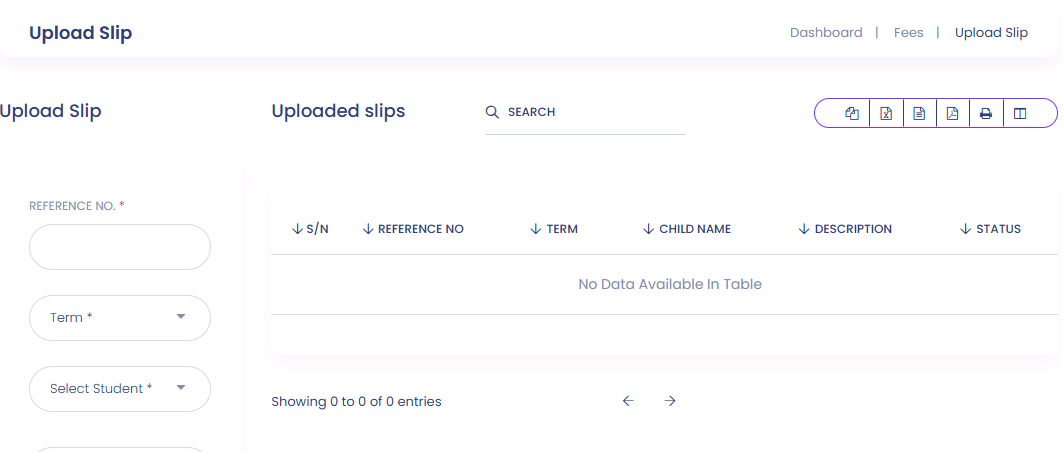Go to the next table page
The height and width of the screenshot is (452, 1063).
click(670, 401)
